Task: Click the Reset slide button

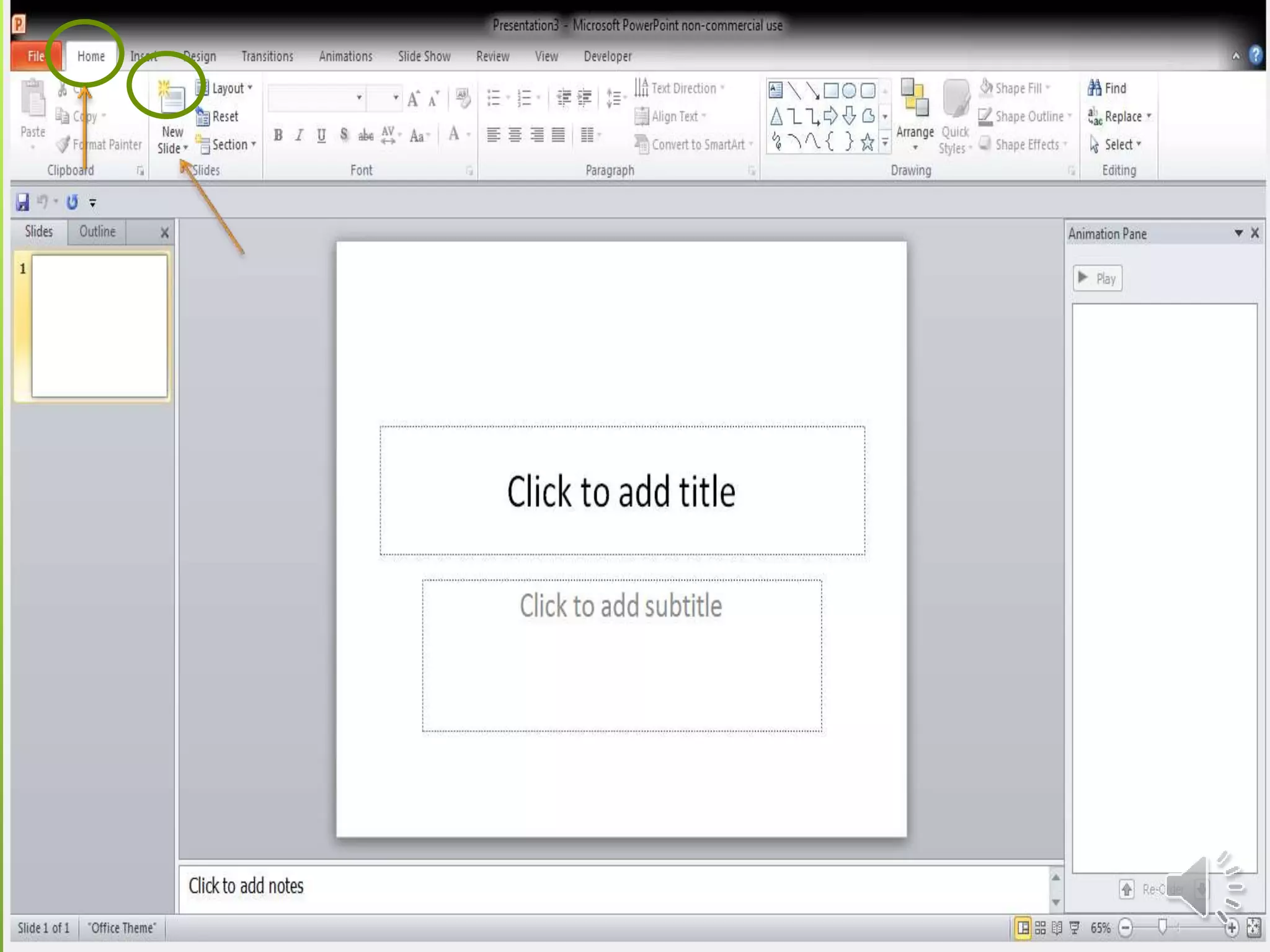Action: pos(219,117)
